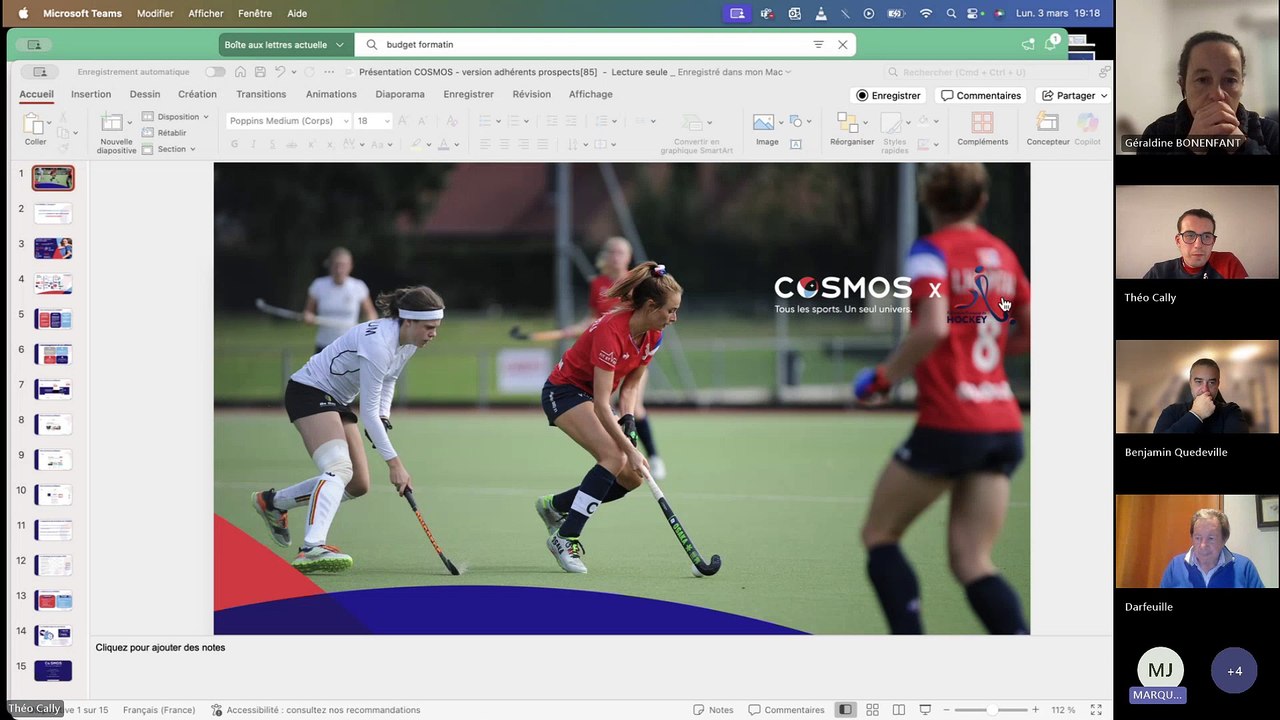1280x720 pixels.
Task: Open the Fenêtre menu in menu bar
Action: tap(255, 13)
